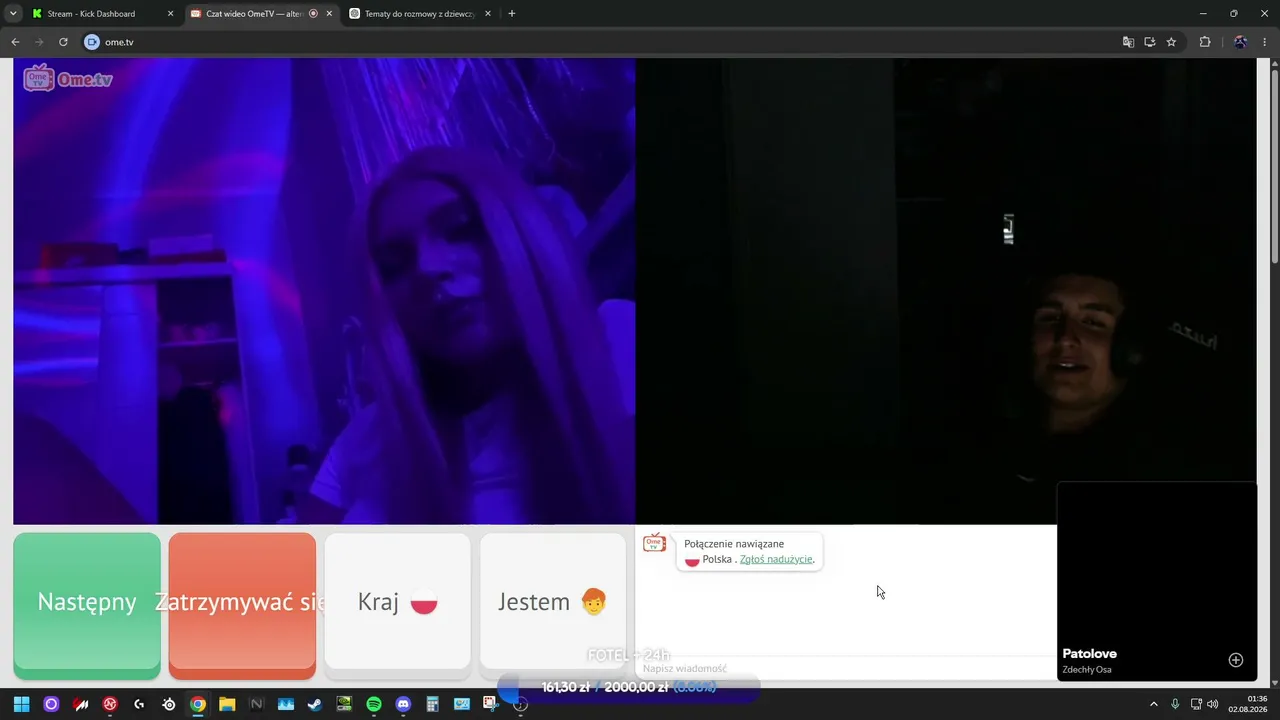The height and width of the screenshot is (720, 1280).
Task: Click the install app icon in address bar
Action: tap(1150, 42)
